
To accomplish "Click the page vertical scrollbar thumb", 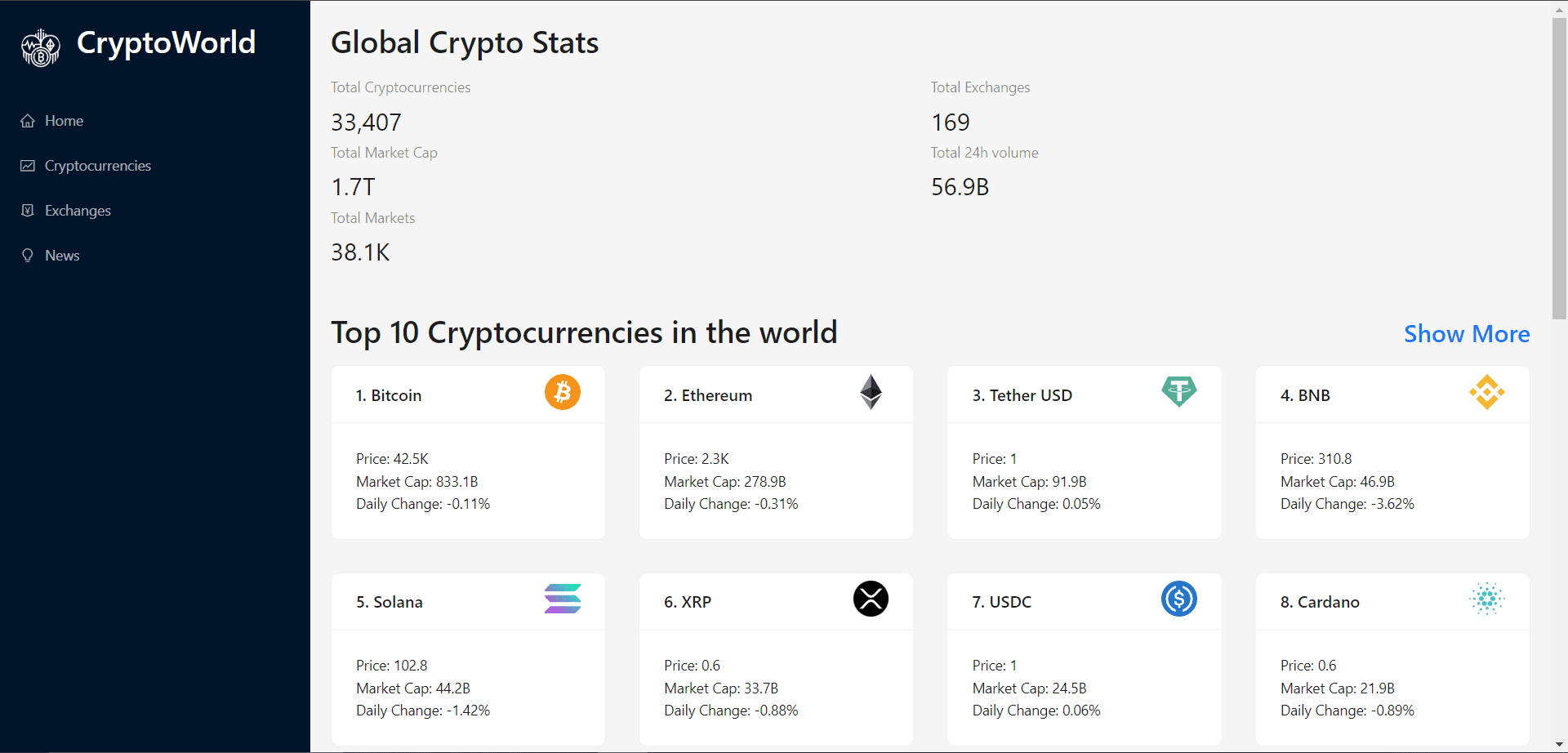I will pos(1559,167).
